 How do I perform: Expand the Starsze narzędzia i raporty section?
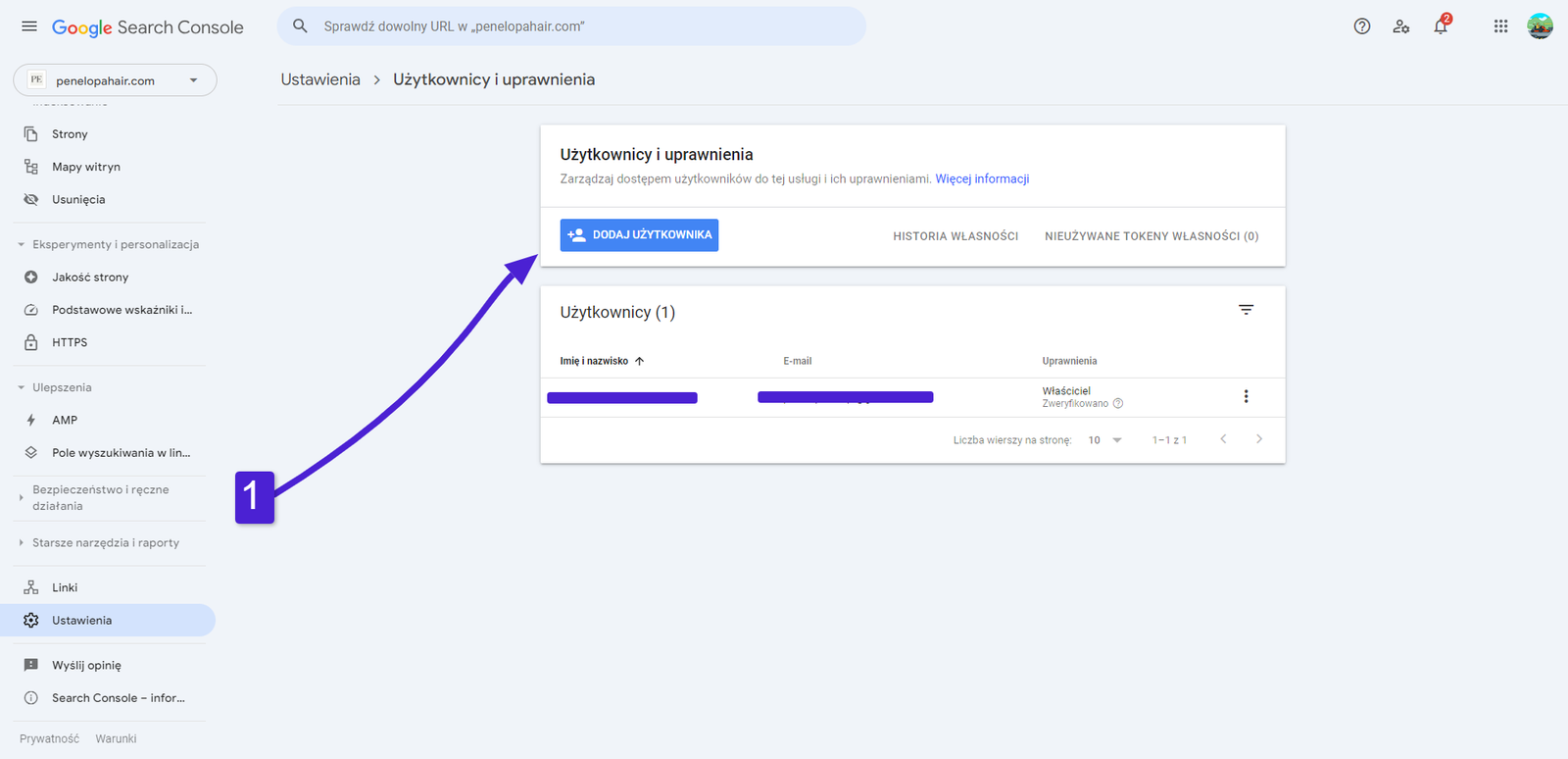[x=22, y=542]
